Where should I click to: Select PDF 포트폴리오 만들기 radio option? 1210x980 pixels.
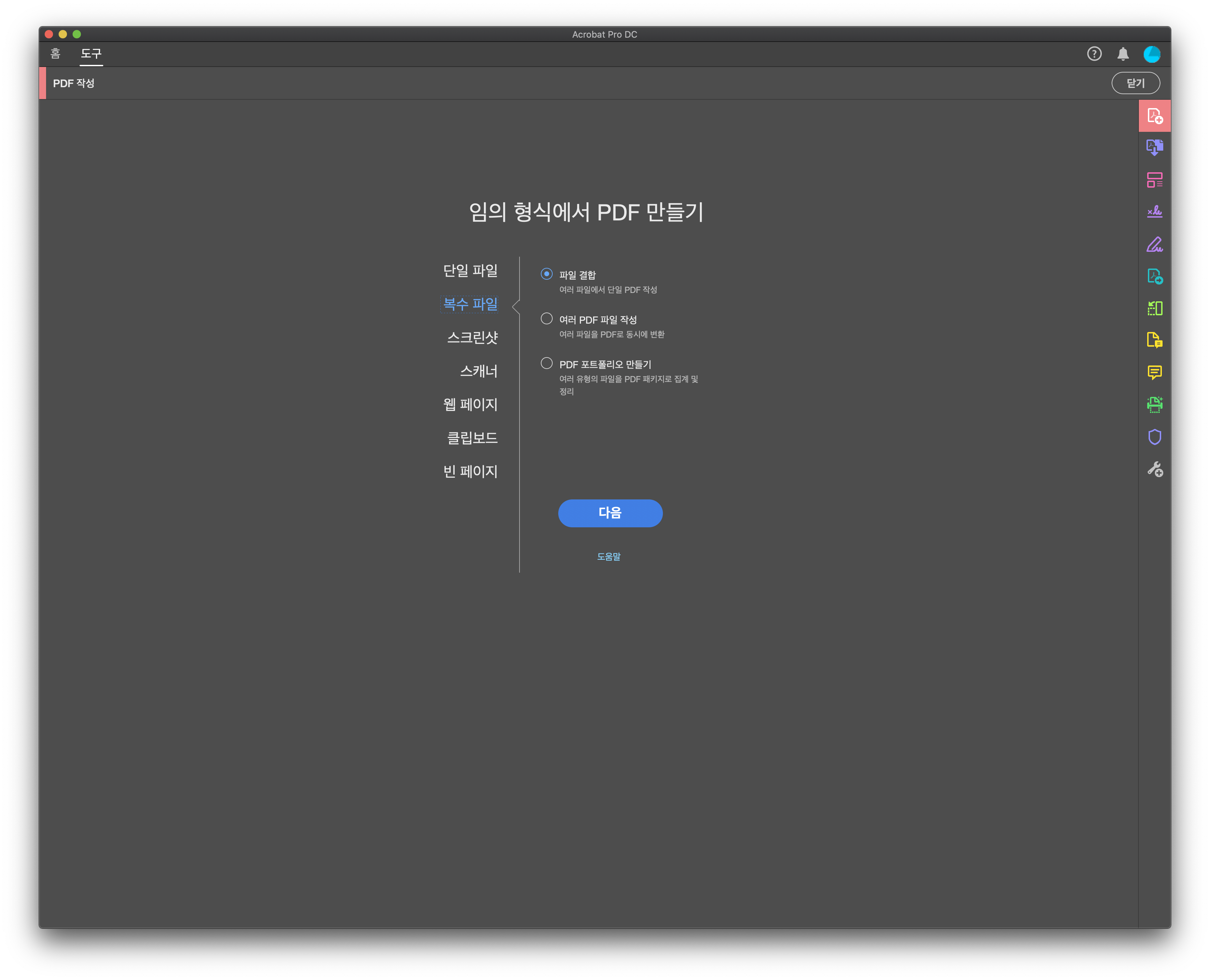pyautogui.click(x=546, y=363)
